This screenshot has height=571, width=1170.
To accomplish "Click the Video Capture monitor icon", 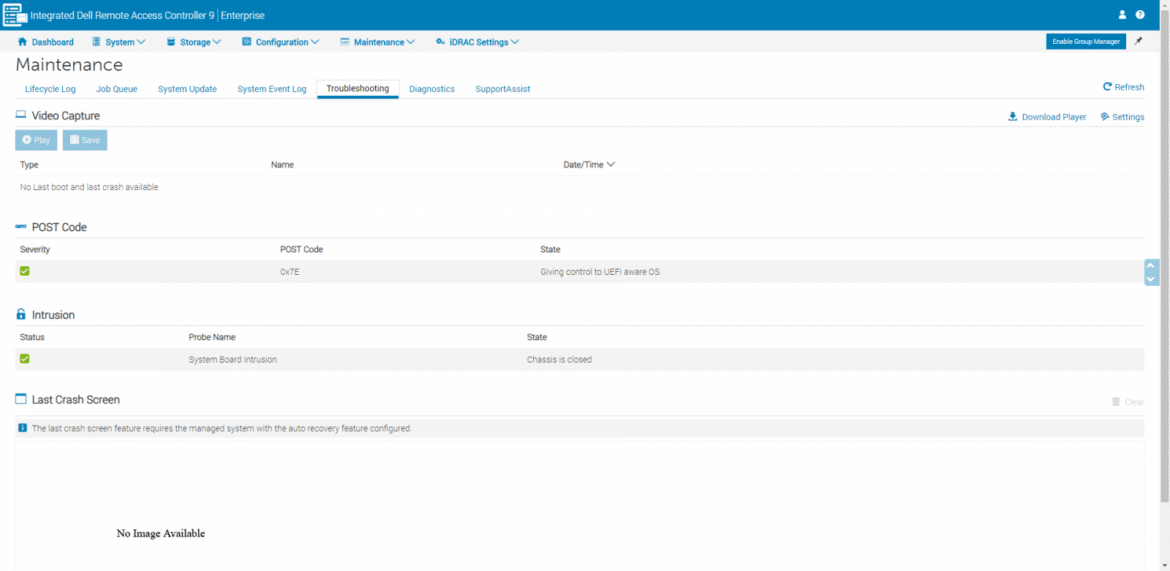I will (21, 115).
